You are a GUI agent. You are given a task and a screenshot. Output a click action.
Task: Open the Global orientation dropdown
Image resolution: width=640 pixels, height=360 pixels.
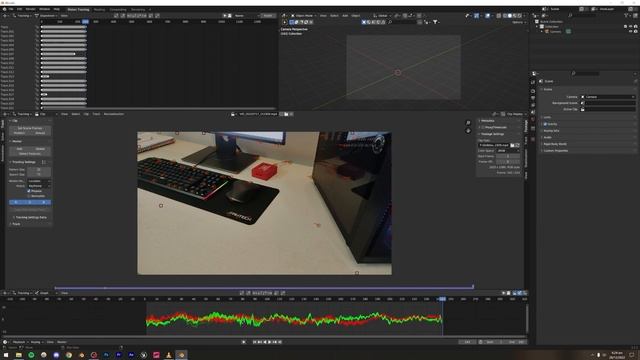(x=382, y=16)
